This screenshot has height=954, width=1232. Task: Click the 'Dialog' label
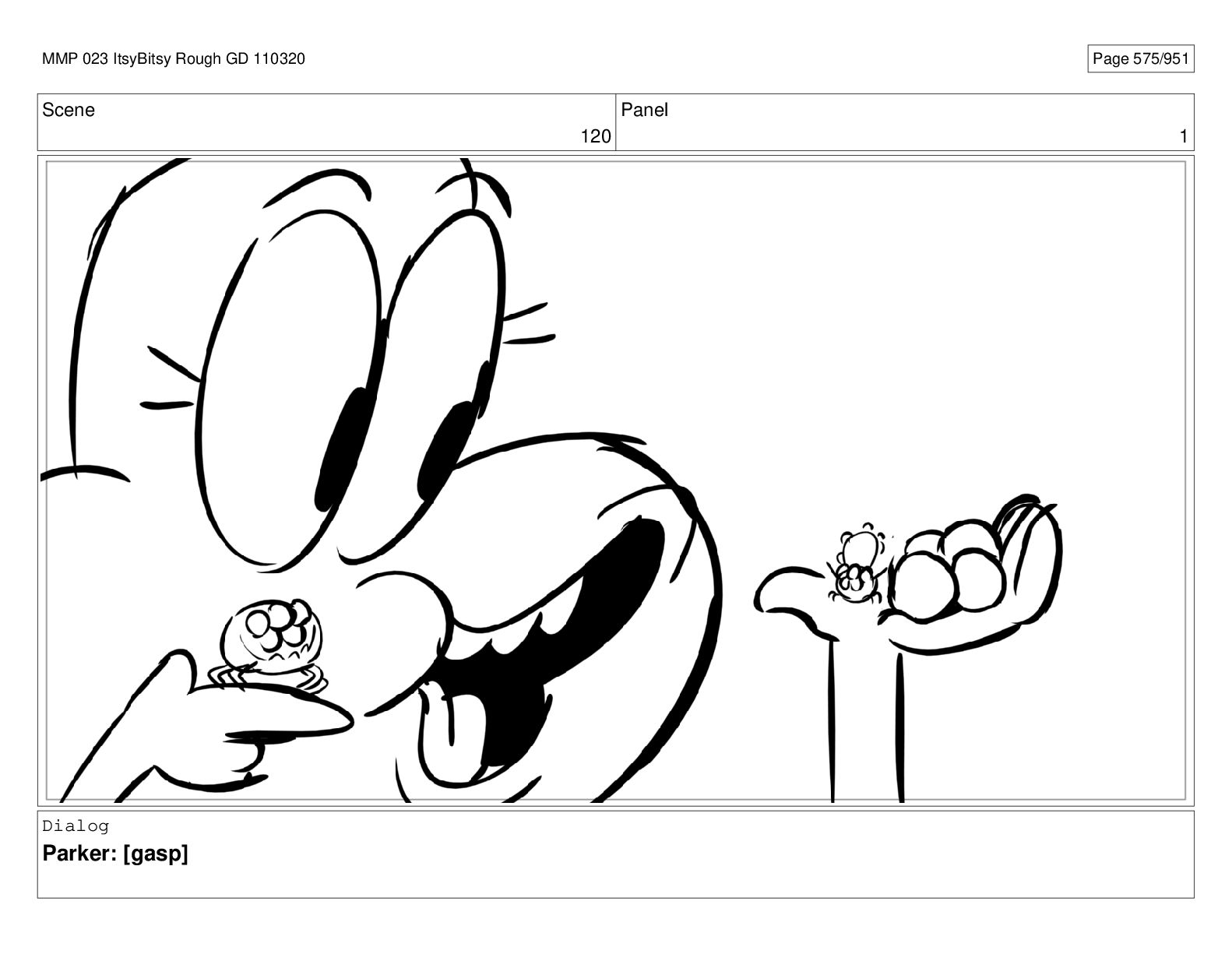(76, 826)
